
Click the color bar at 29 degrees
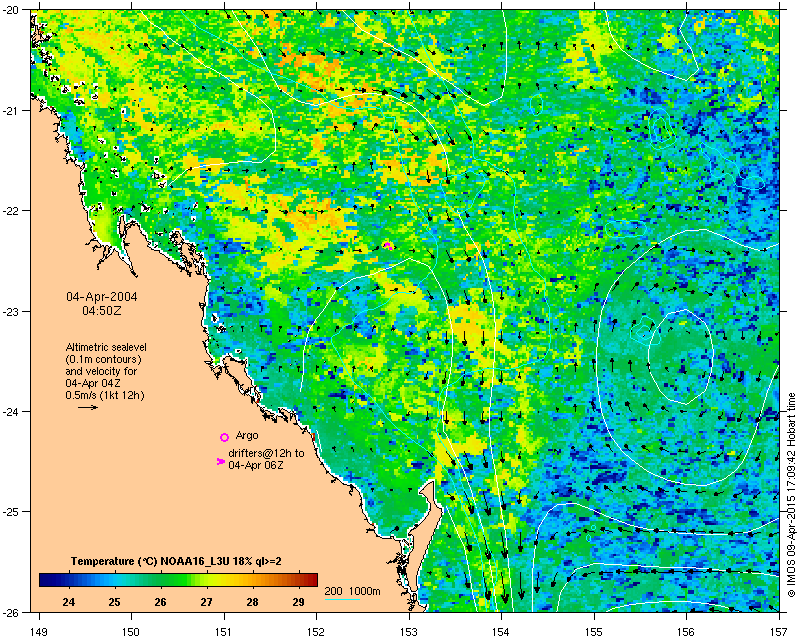click(x=298, y=580)
